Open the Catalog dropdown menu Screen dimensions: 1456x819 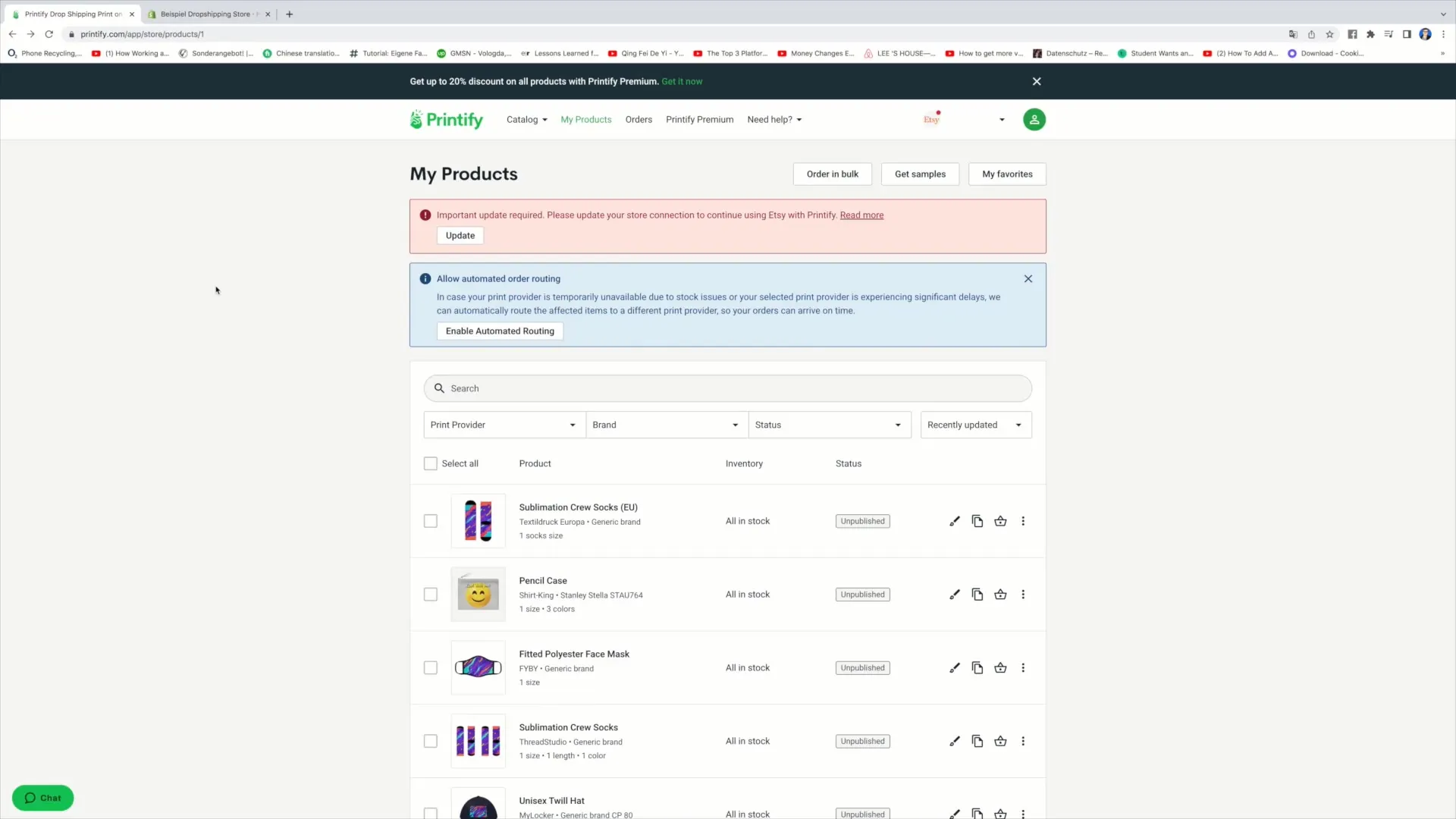(x=526, y=120)
